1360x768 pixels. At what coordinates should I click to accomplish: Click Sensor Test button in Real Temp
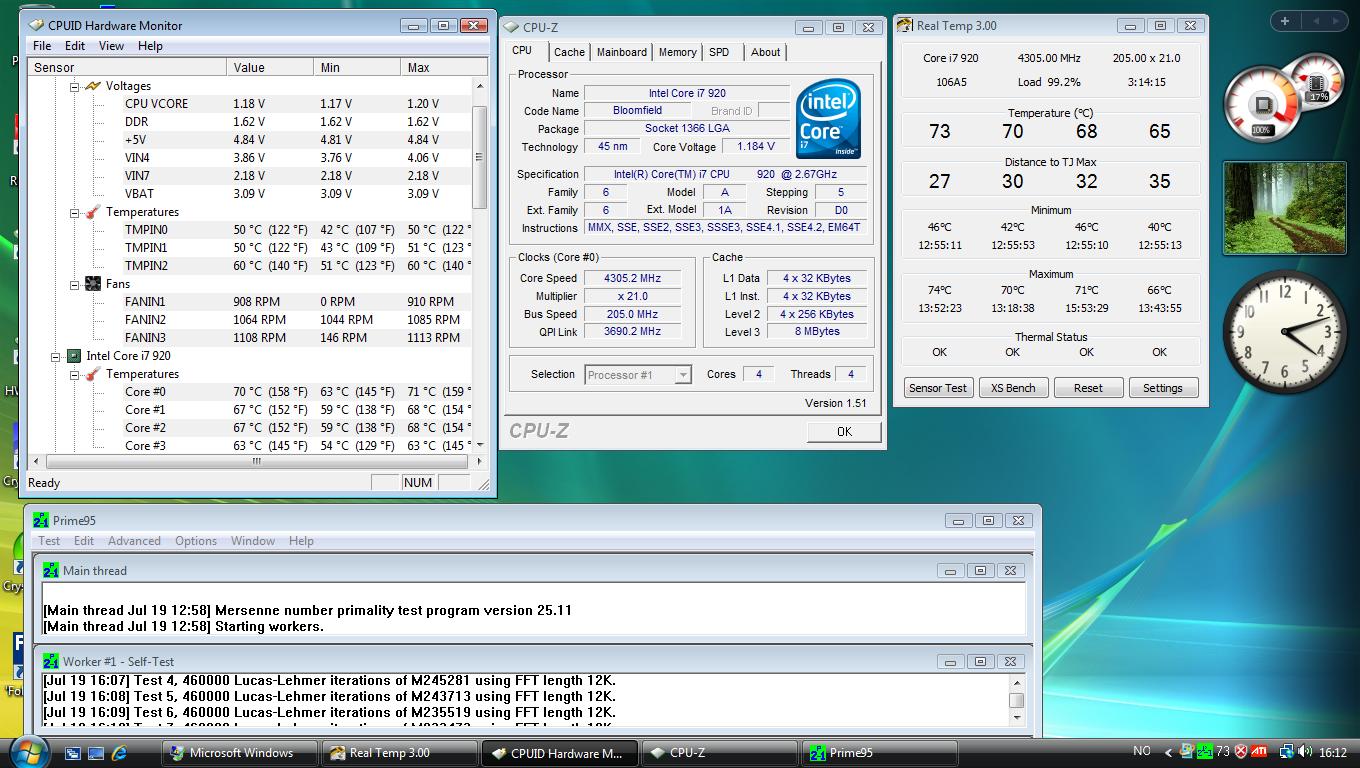[x=937, y=388]
